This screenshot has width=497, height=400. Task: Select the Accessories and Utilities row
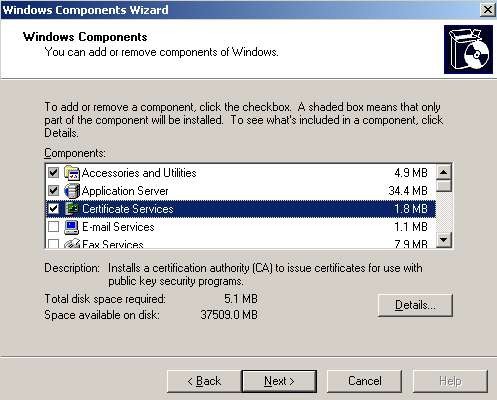pos(240,173)
